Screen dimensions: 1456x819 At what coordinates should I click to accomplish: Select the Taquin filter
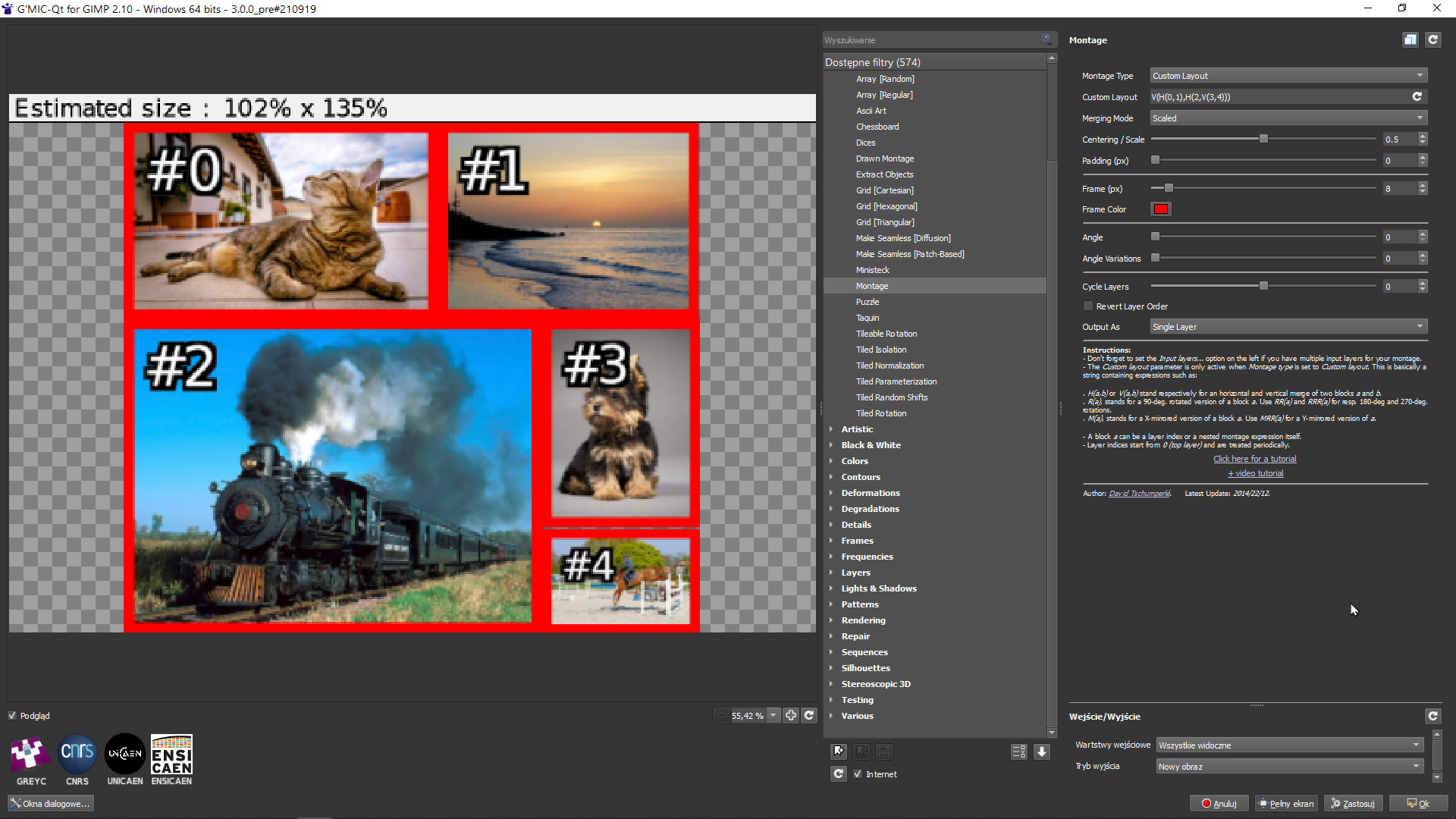868,318
